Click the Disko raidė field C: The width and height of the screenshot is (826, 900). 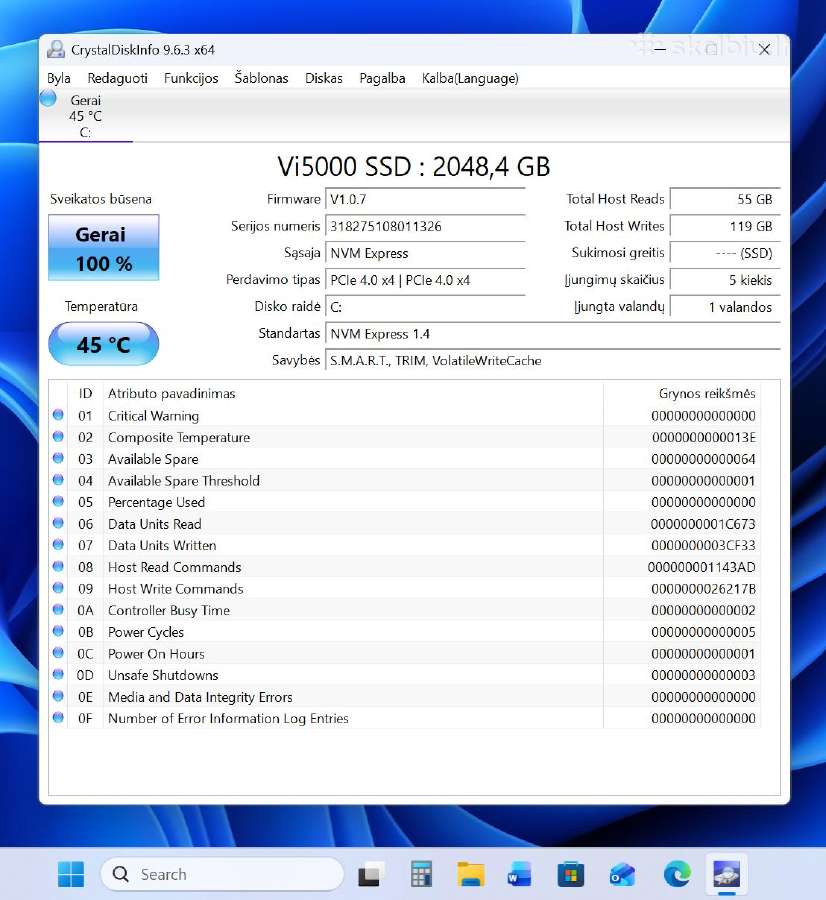[x=425, y=307]
